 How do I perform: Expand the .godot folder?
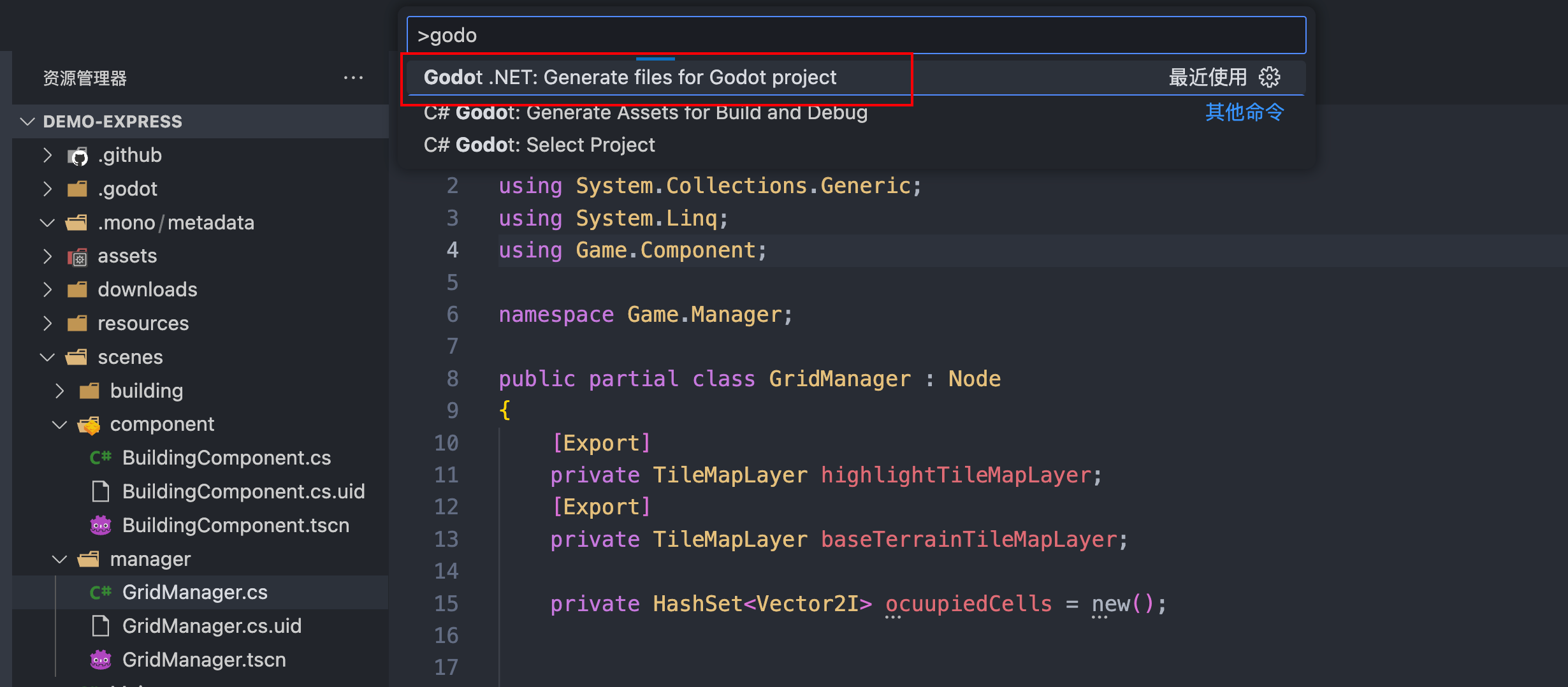(48, 189)
